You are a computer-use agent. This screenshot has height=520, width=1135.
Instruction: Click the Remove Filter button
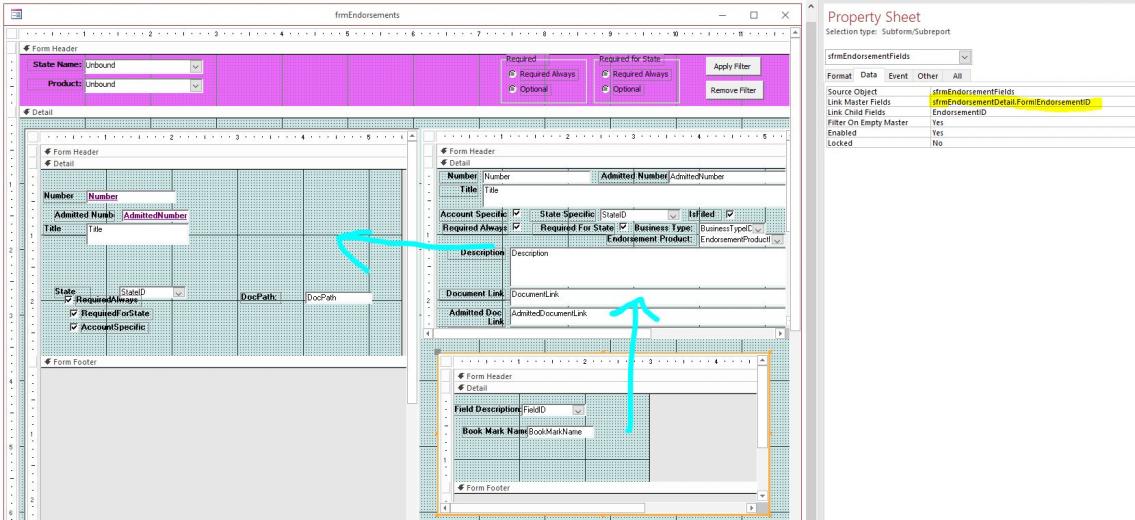coord(732,91)
